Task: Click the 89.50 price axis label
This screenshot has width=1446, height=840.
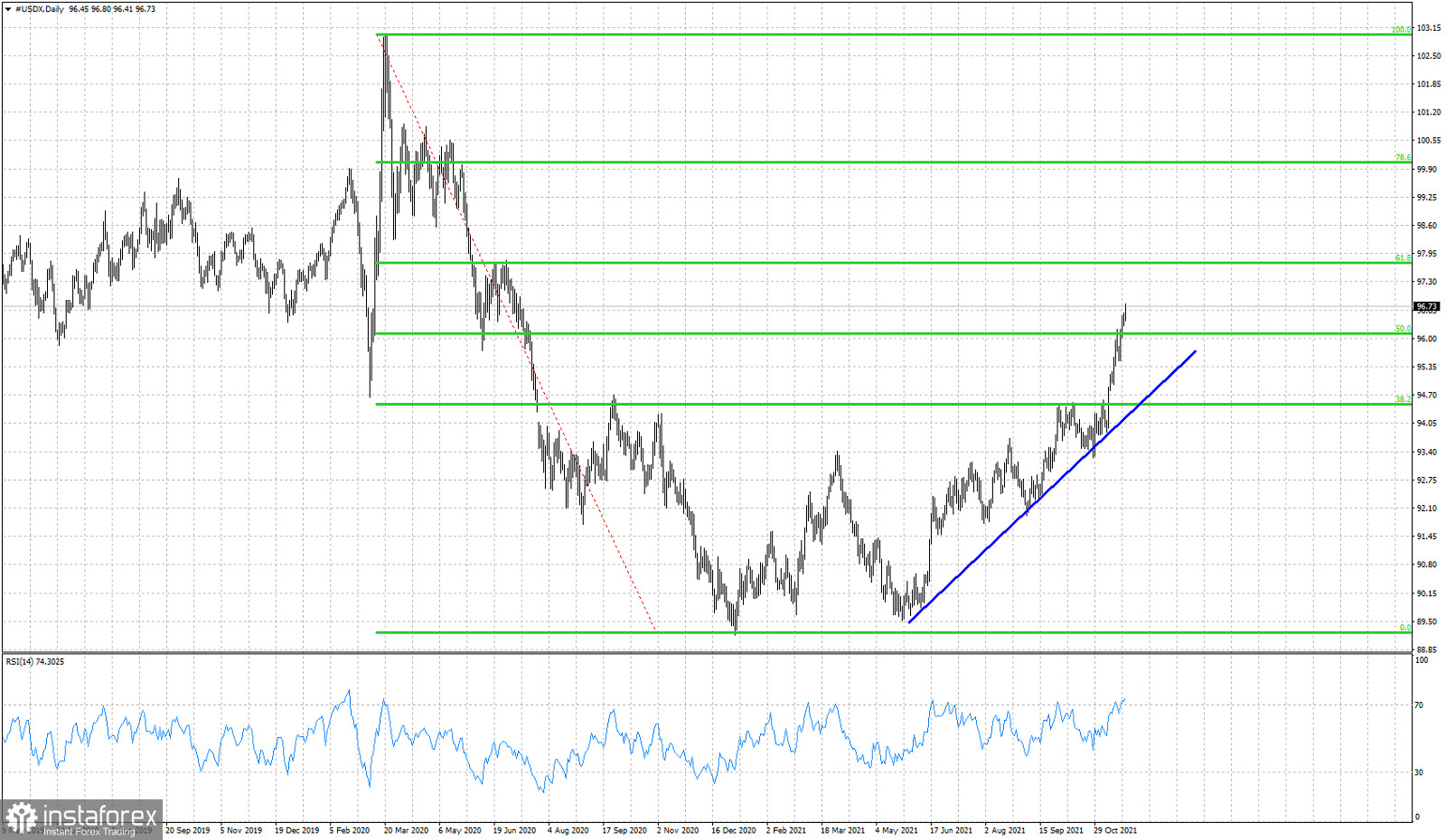Action: [1427, 622]
